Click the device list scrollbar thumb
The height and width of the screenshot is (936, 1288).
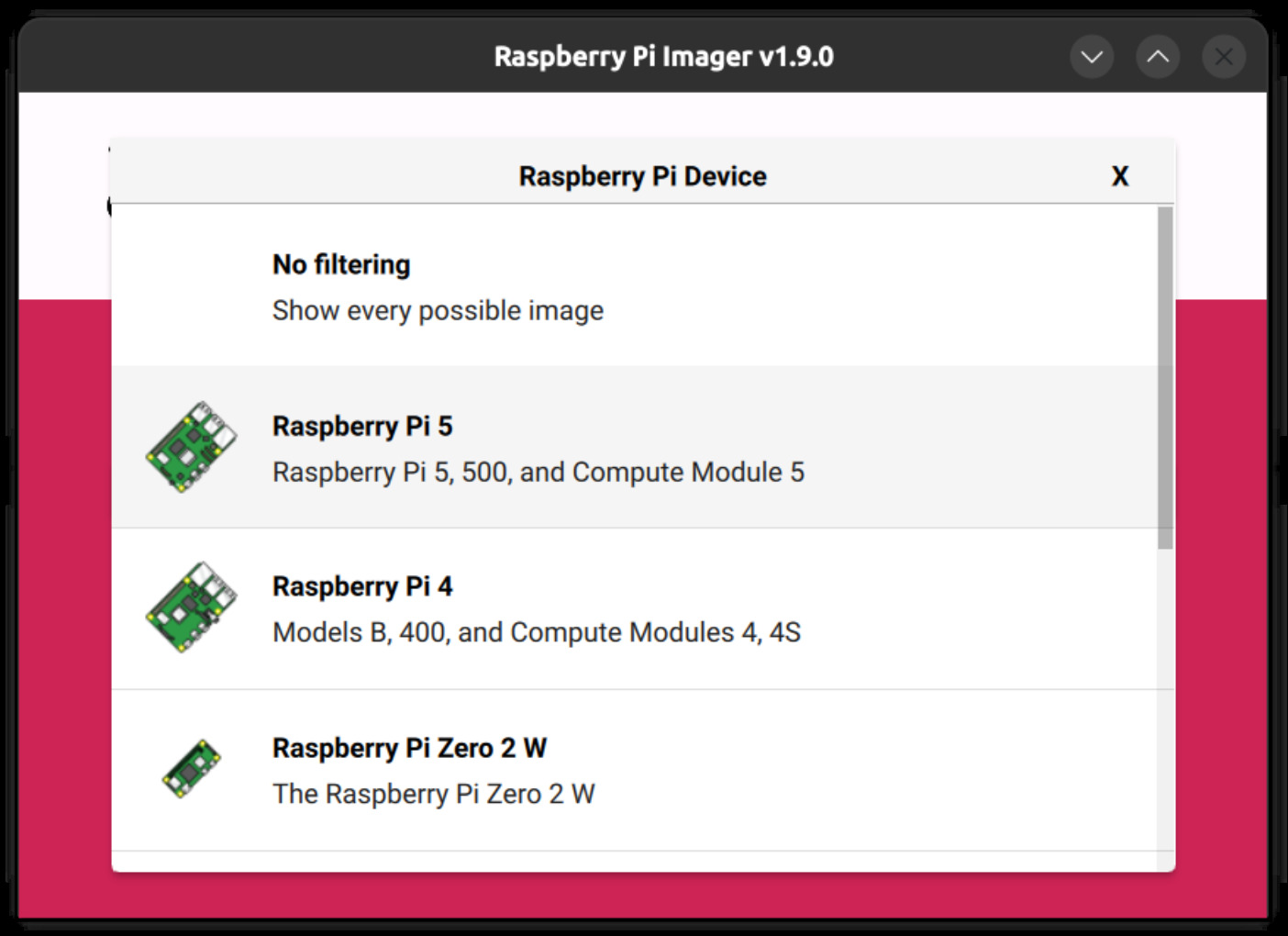[1165, 376]
